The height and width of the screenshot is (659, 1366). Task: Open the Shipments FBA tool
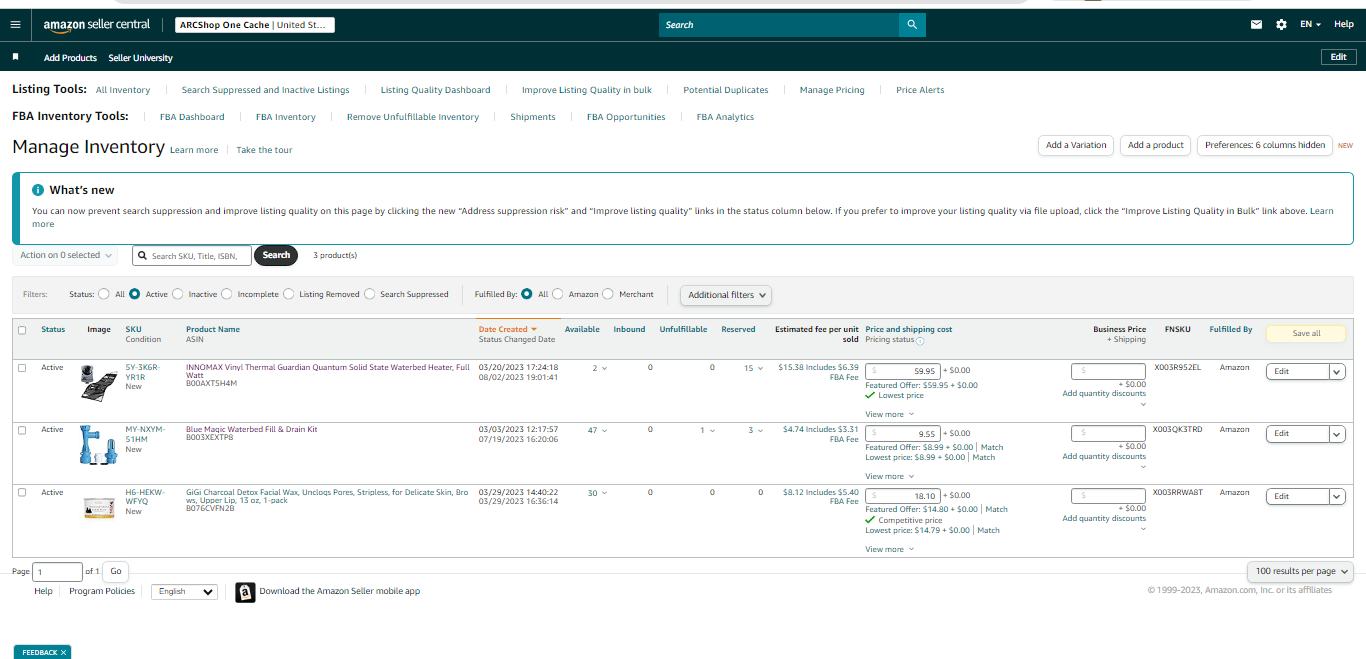pyautogui.click(x=533, y=117)
